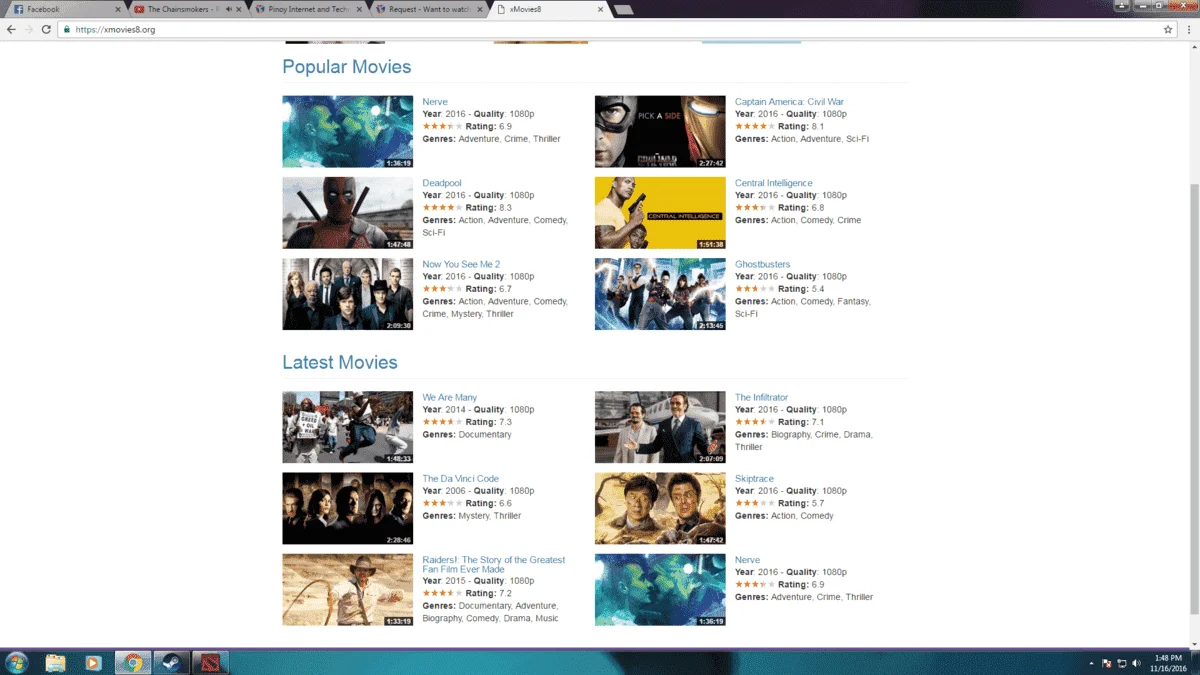Click the tray network icon
Screen dimensions: 1200x675
pos(1123,663)
